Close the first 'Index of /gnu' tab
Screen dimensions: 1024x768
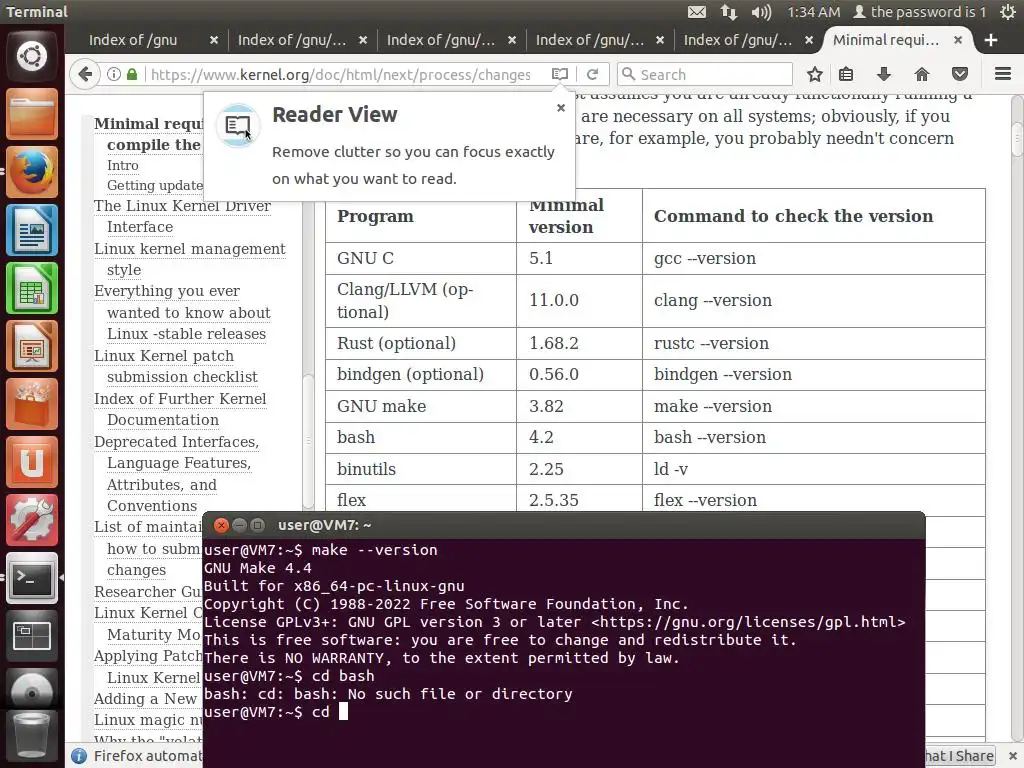pos(214,40)
